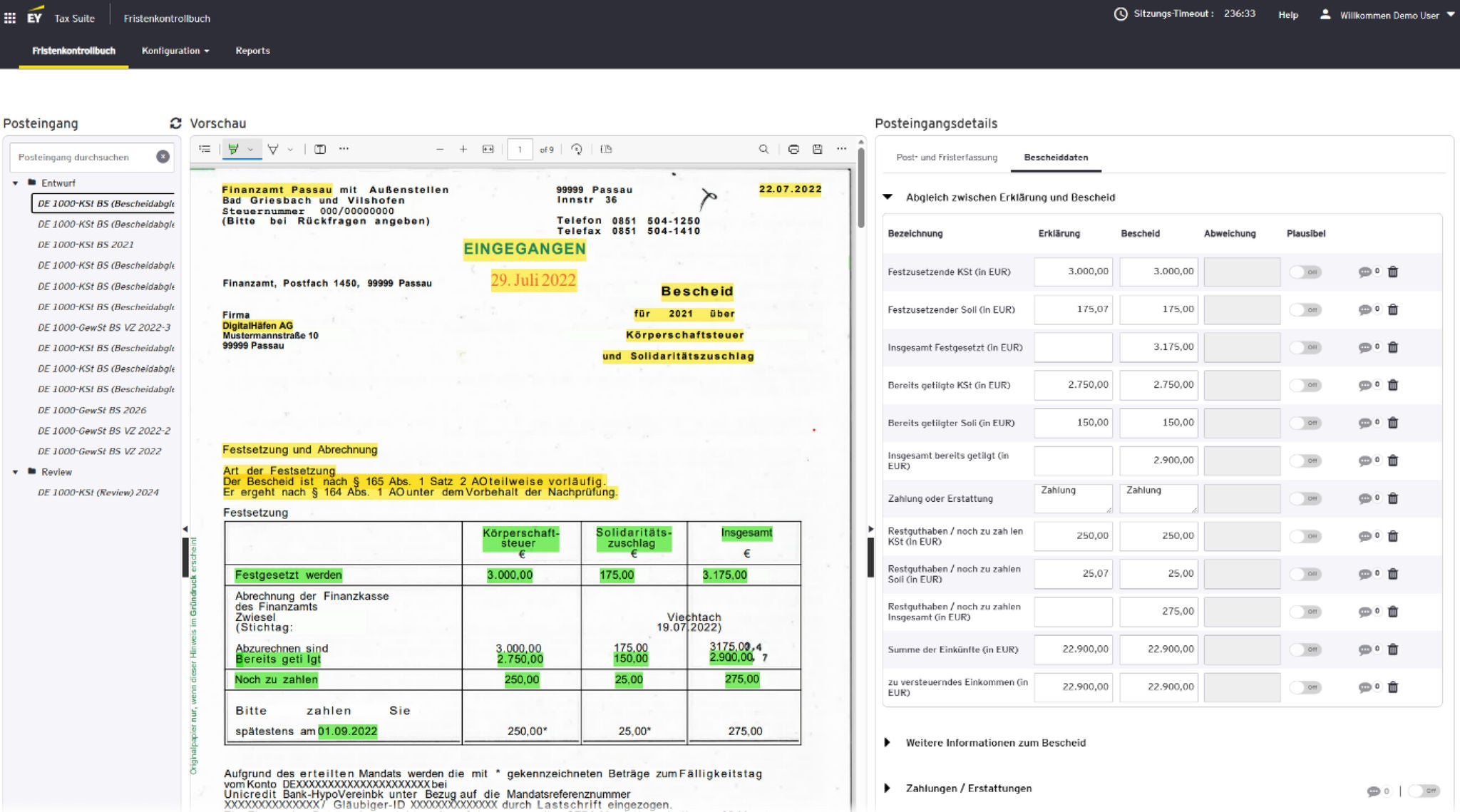Toggle Plausibel for Summe der Einkünfte
This screenshot has height=812, width=1460.
click(1305, 649)
